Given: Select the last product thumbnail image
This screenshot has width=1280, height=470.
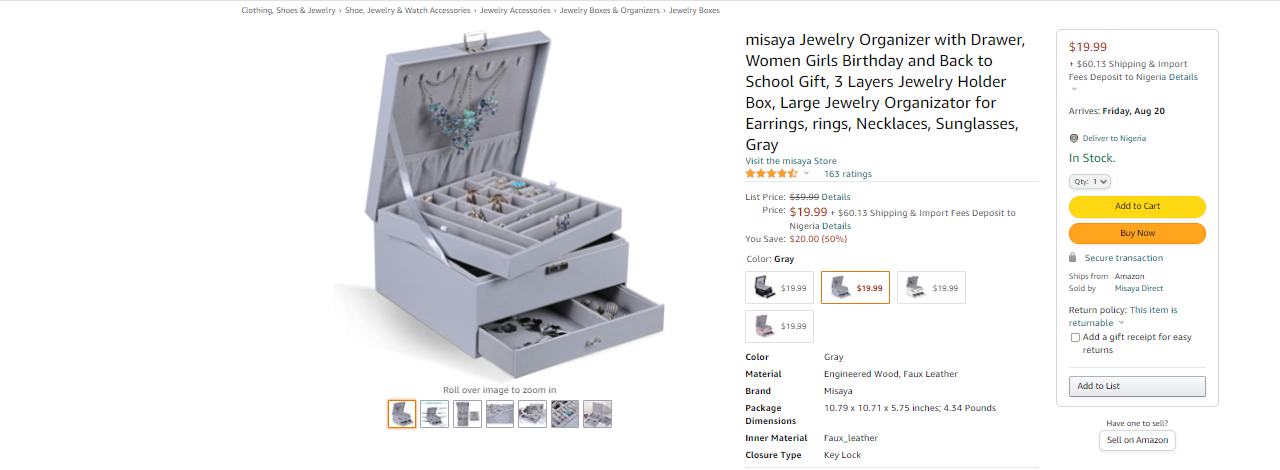Looking at the screenshot, I should pos(597,414).
